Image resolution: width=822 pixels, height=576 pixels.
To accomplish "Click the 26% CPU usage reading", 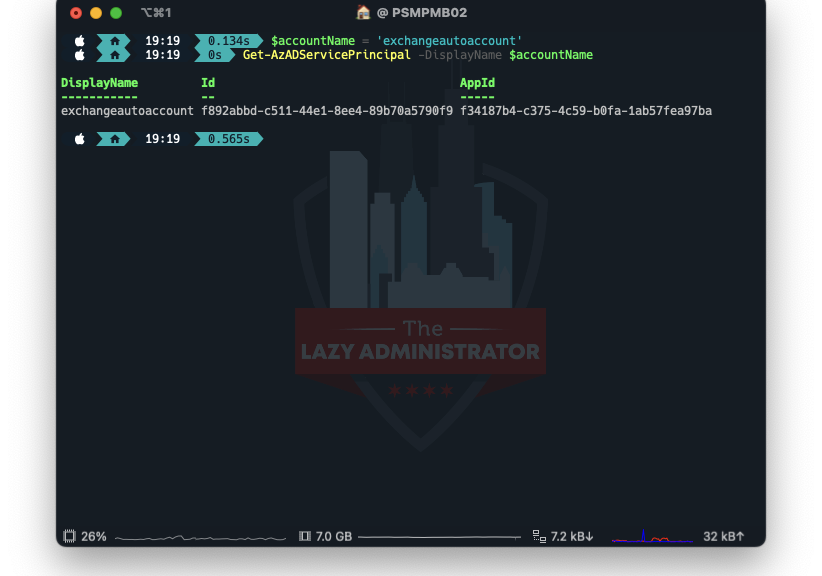I will click(x=94, y=537).
